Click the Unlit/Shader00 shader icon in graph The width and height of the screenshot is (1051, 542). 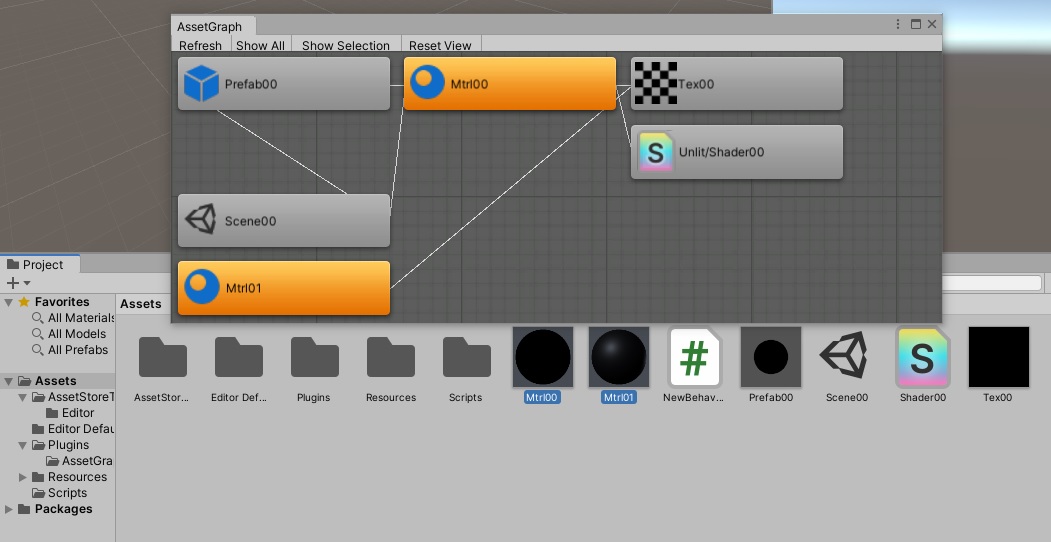pos(655,152)
